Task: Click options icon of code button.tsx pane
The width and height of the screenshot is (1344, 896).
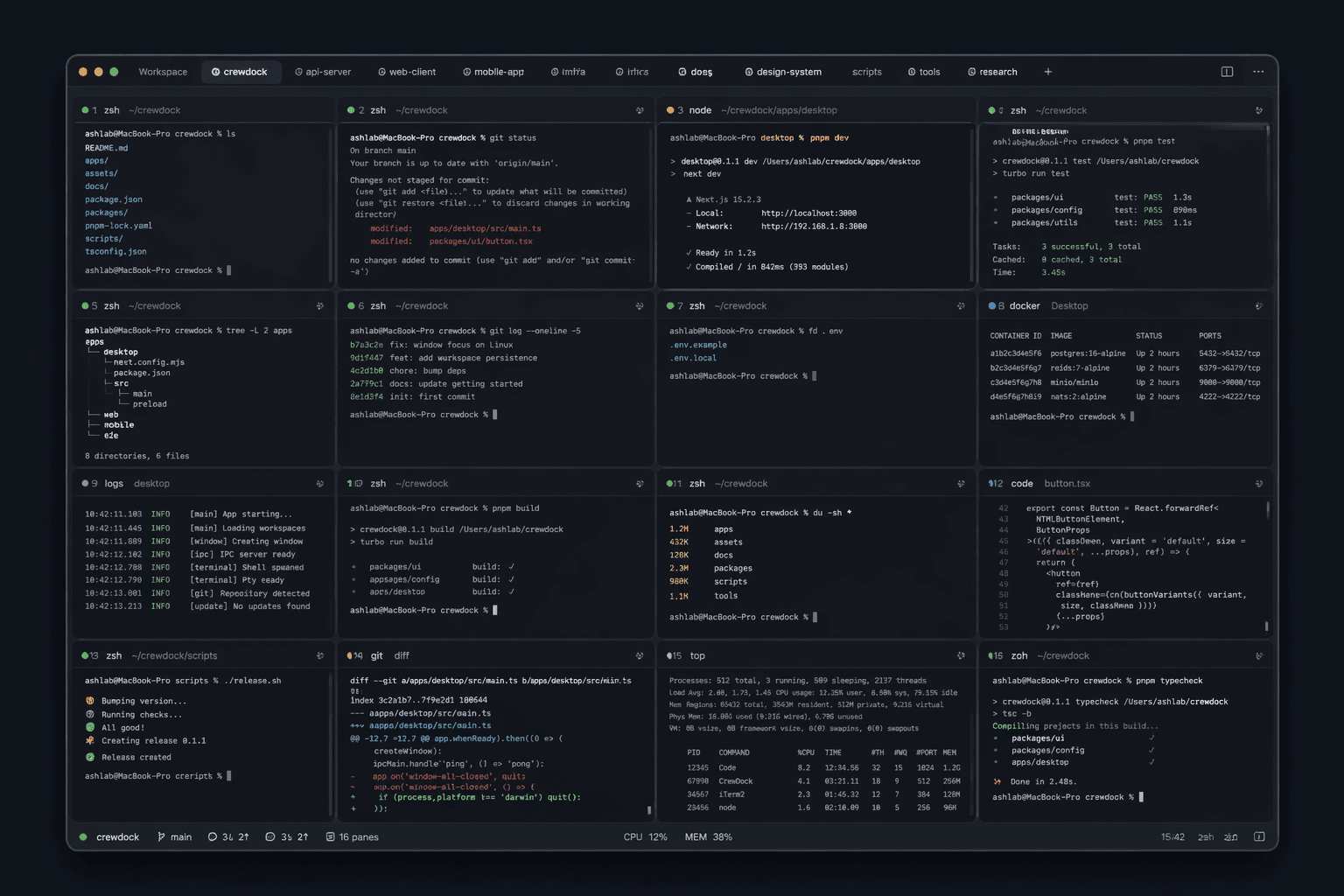Action: coord(1259,484)
